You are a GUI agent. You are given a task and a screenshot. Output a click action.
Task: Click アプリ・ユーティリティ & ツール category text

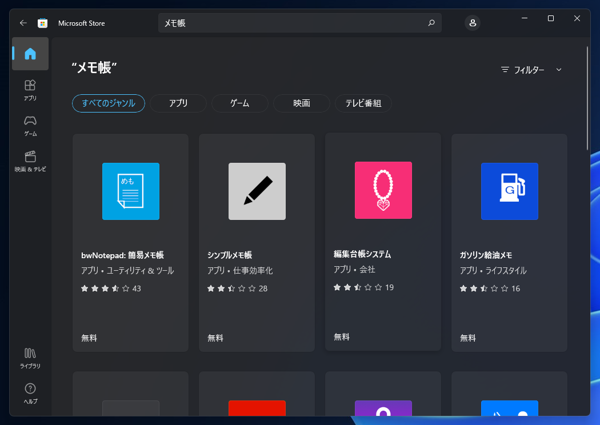click(x=127, y=270)
